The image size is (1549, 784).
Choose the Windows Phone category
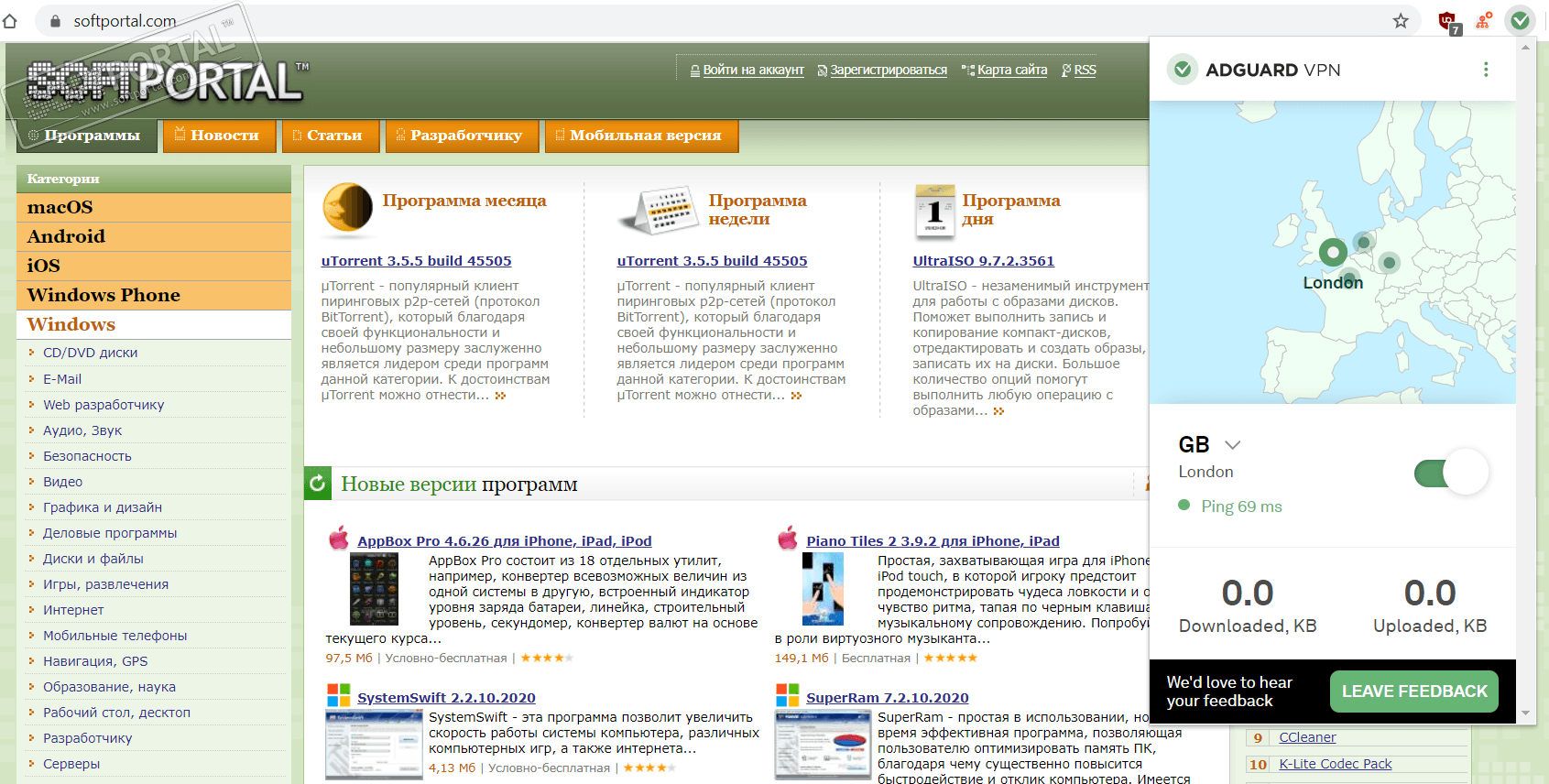click(154, 295)
